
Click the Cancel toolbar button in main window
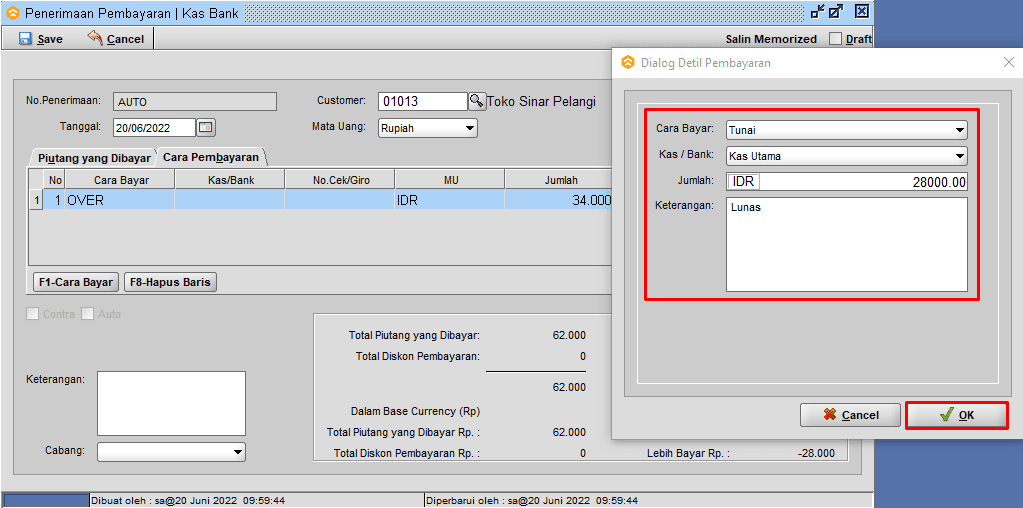(x=115, y=39)
